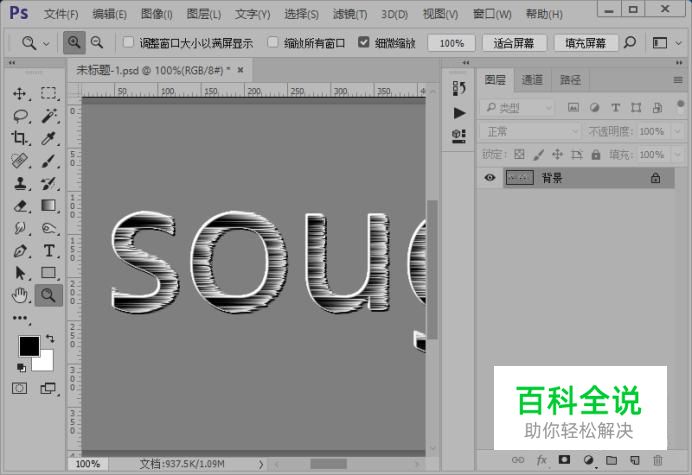Open the History panel icon
The width and height of the screenshot is (692, 475).
tap(459, 88)
